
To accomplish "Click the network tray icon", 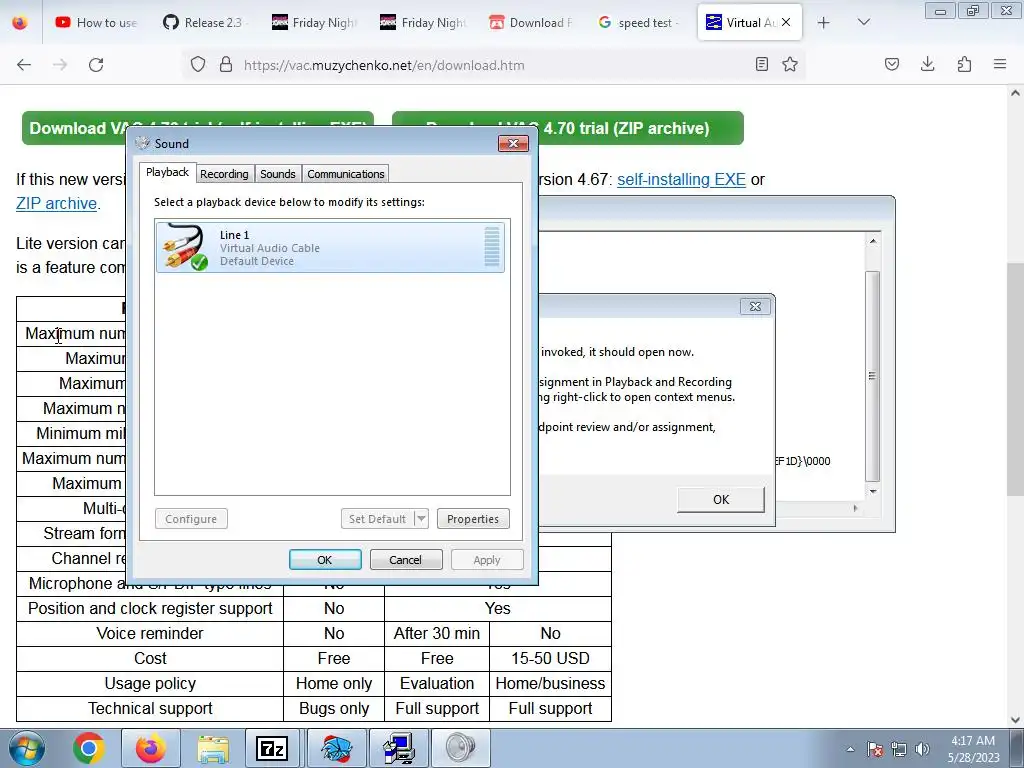I will [x=899, y=749].
